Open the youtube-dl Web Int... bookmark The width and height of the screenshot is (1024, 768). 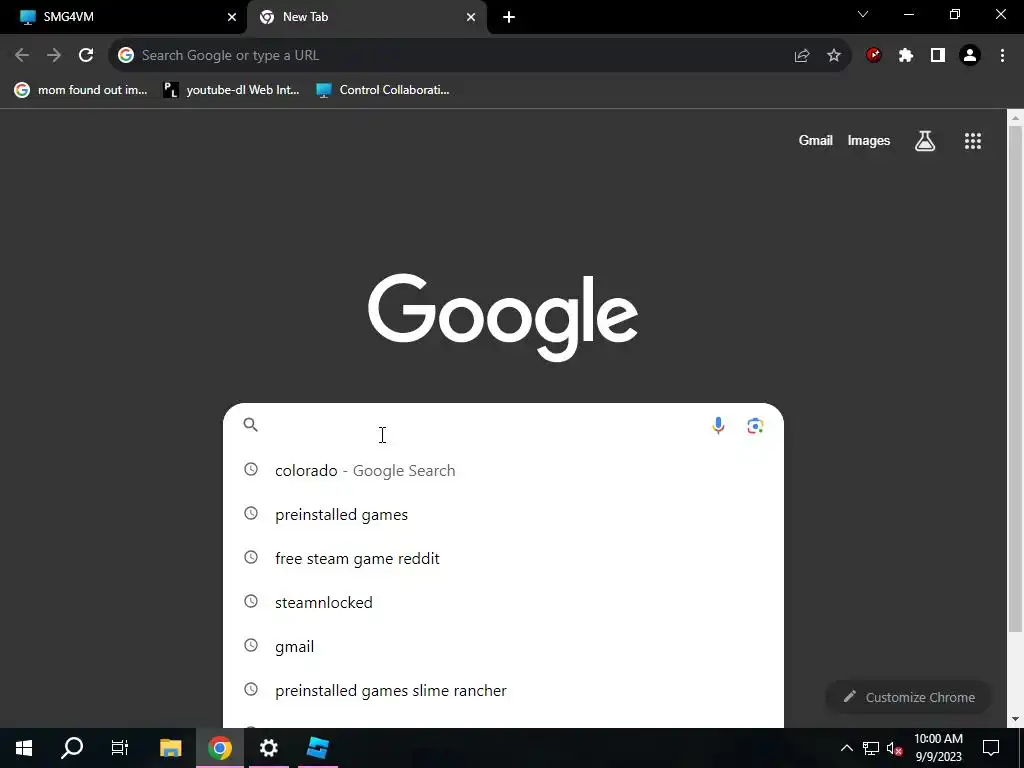tap(231, 90)
